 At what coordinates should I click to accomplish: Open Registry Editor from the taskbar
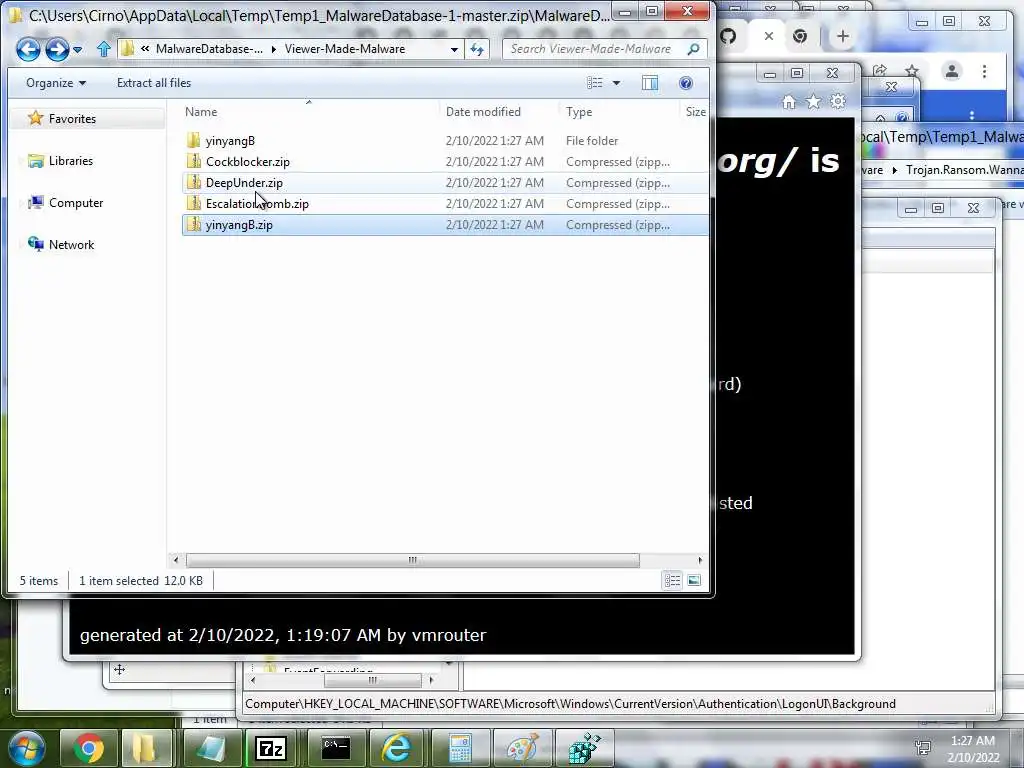point(584,748)
